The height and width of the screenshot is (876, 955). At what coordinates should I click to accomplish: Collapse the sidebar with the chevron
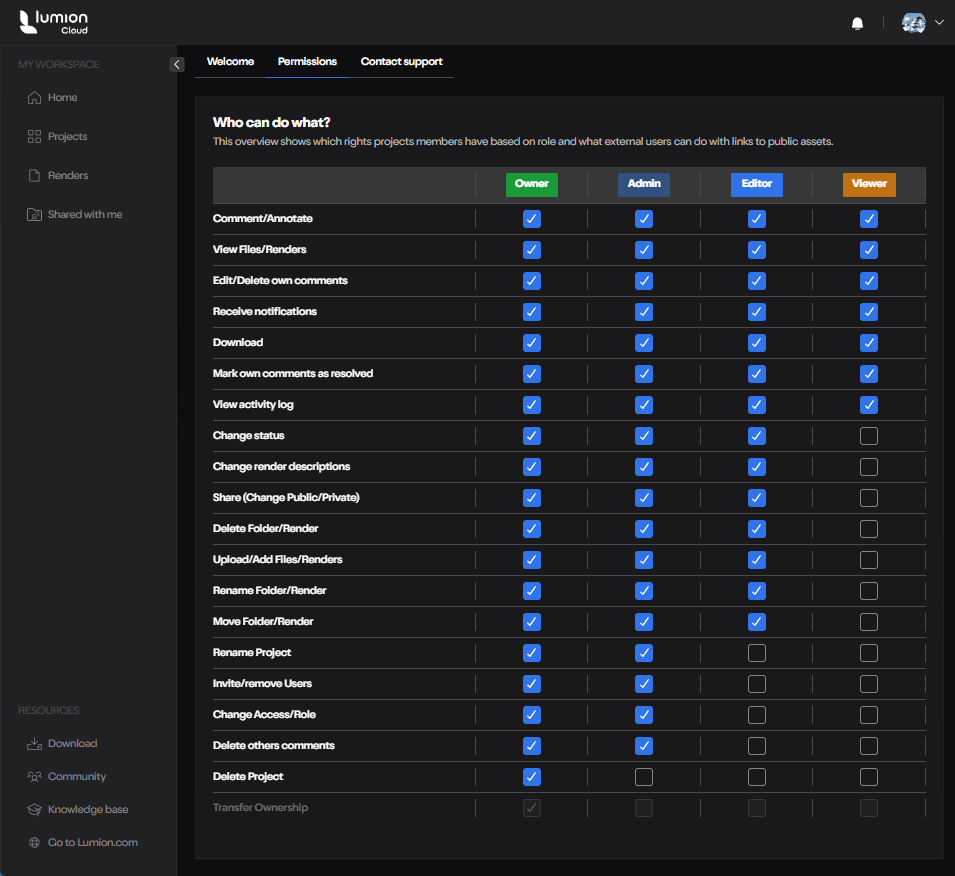click(177, 65)
